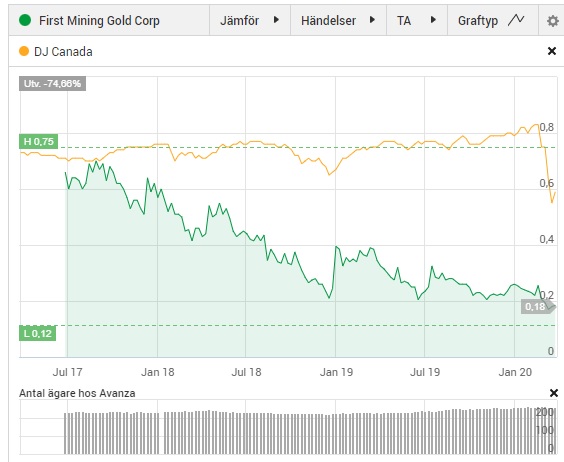Click the DJ Canada legend label
Viewport: 564px width, 462px height.
(x=63, y=52)
